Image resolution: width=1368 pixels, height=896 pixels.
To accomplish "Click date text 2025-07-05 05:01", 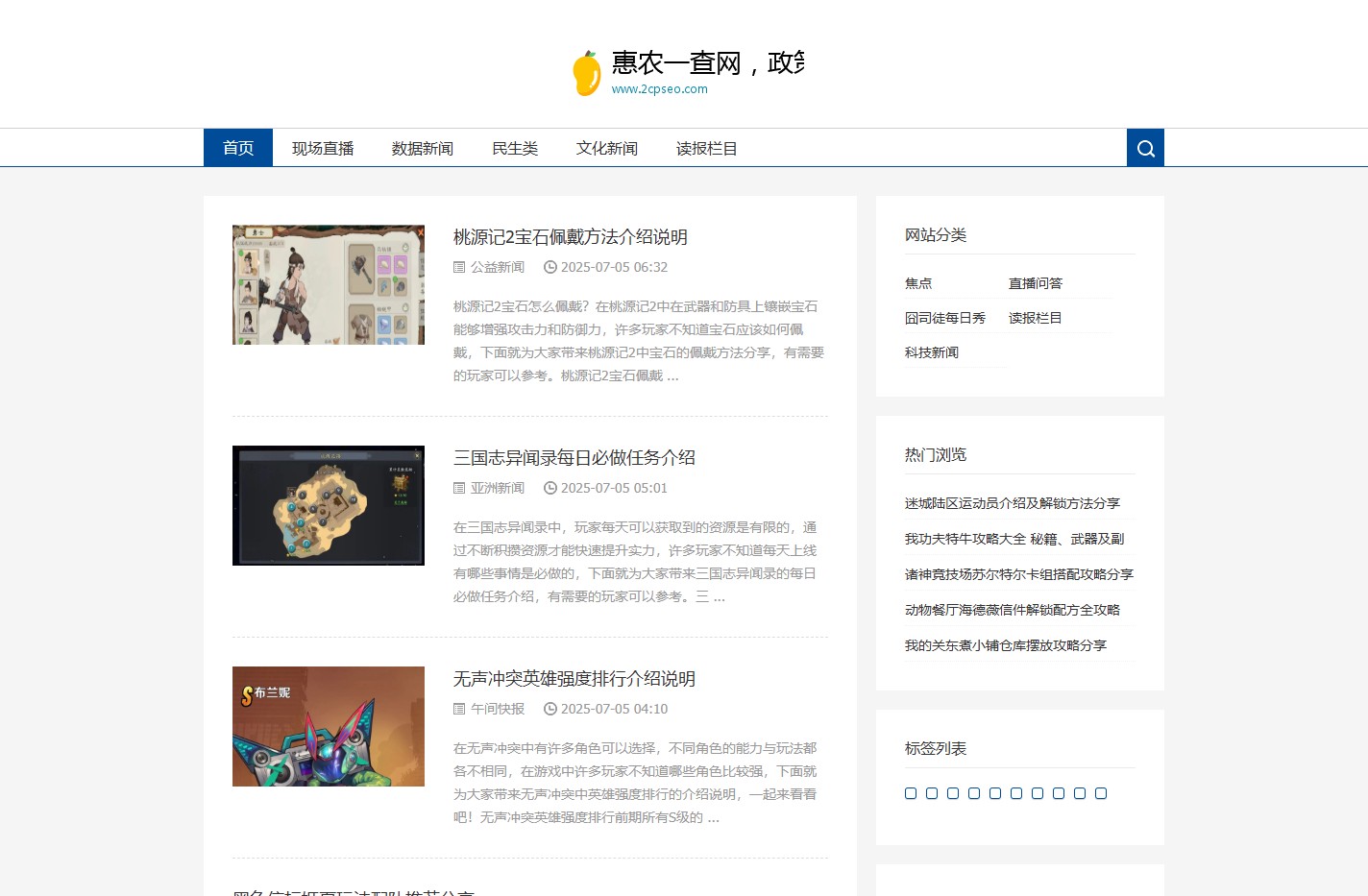I will point(614,489).
